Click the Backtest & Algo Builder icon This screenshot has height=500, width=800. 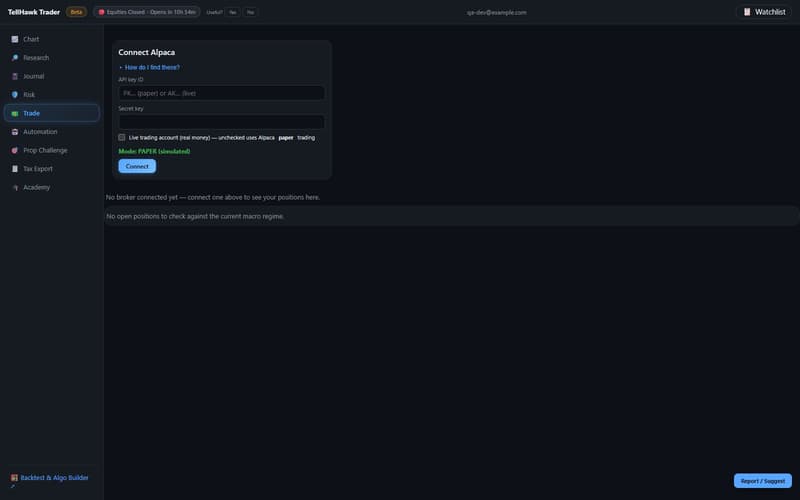[14, 478]
